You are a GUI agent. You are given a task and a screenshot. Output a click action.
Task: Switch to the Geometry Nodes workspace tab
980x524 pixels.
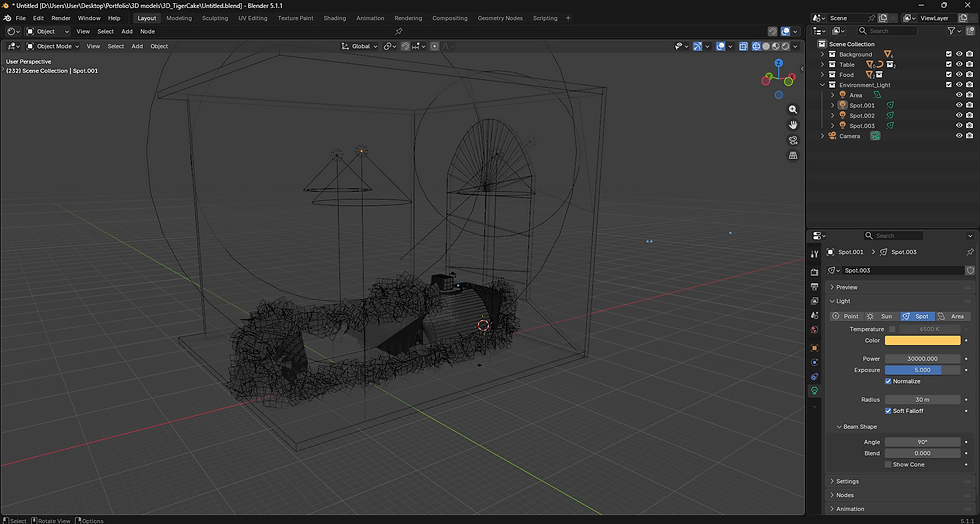tap(500, 18)
